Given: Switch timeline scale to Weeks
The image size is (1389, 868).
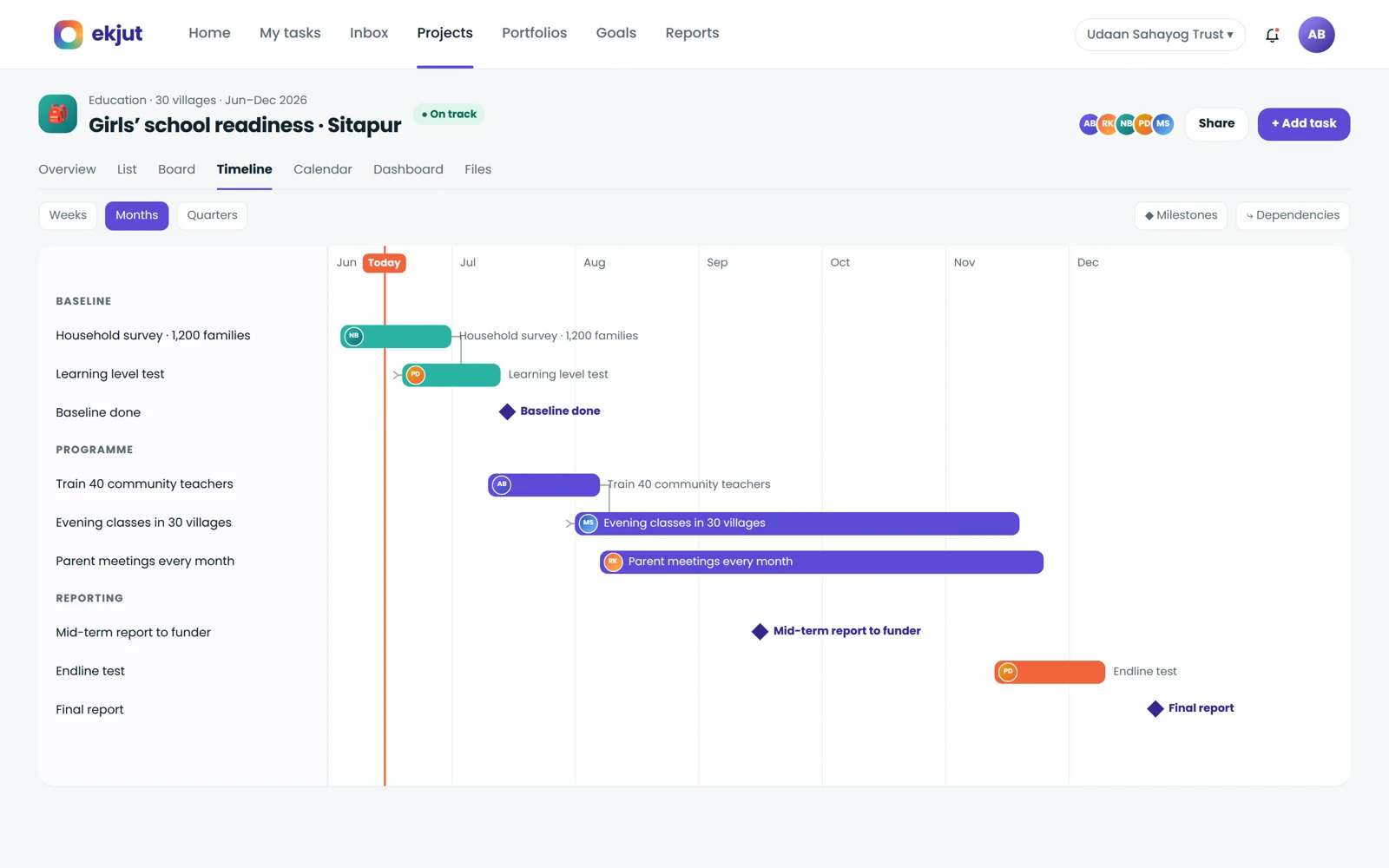Looking at the screenshot, I should point(68,215).
